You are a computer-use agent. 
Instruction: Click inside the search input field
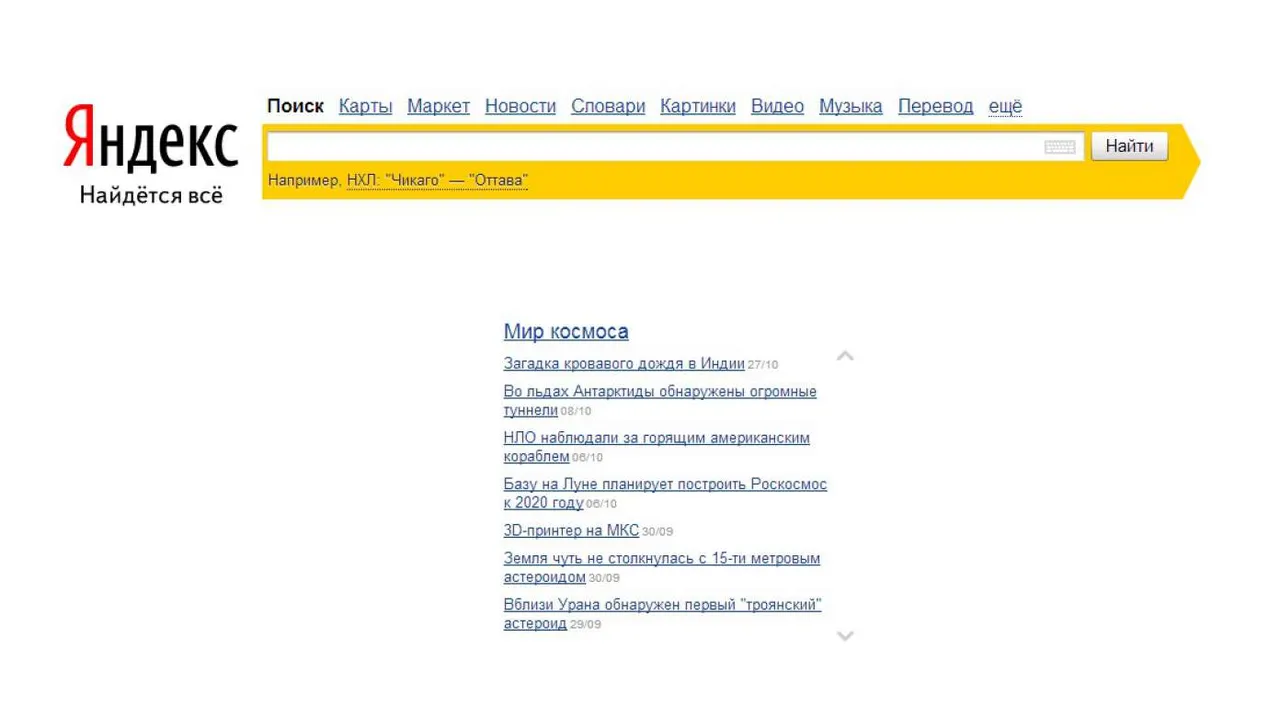(x=650, y=147)
